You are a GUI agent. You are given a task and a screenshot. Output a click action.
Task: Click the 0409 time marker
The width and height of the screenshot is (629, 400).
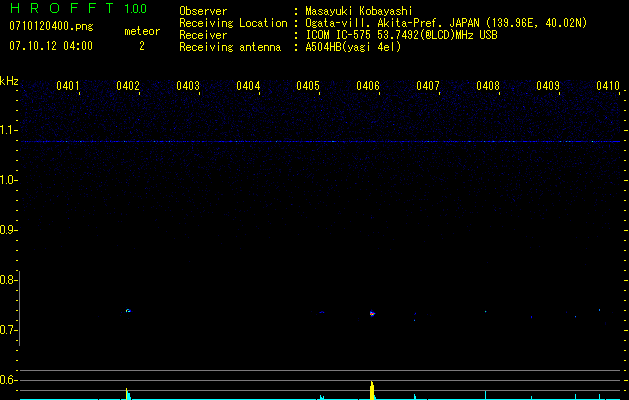coord(548,86)
